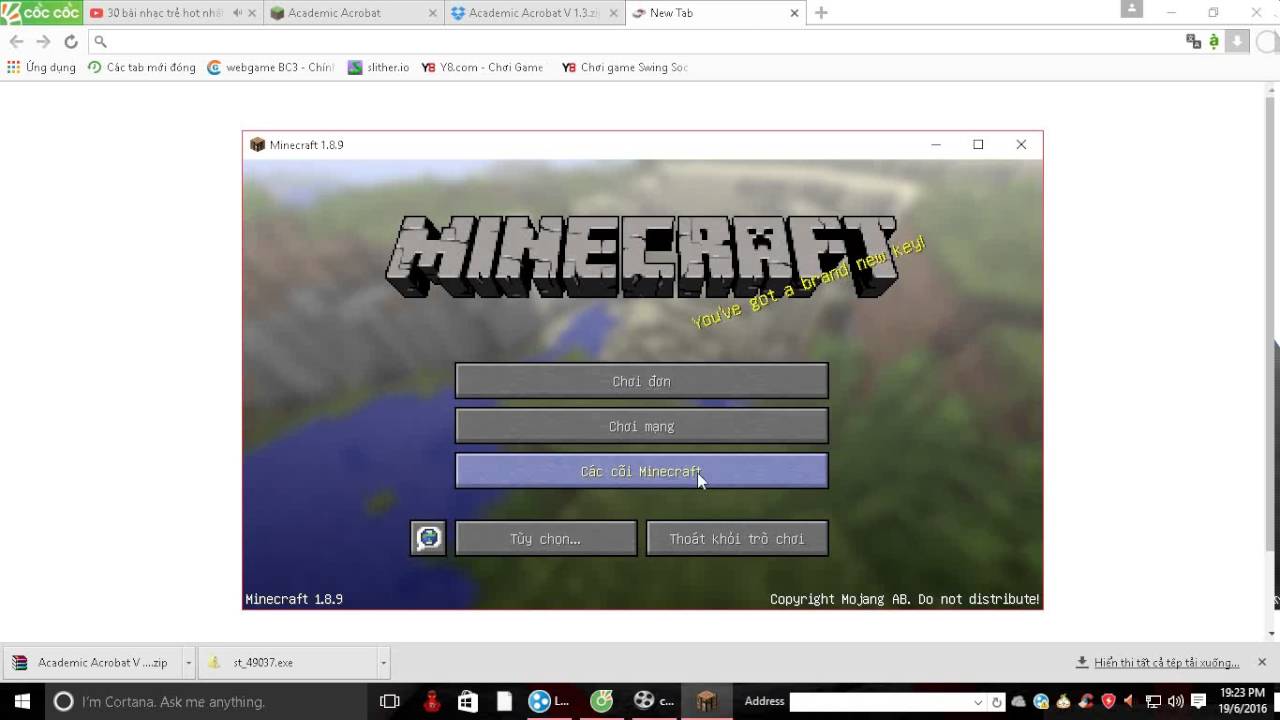Viewport: 1280px width, 720px height.
Task: Click the Chơi đơn singleplayer button
Action: (x=641, y=381)
